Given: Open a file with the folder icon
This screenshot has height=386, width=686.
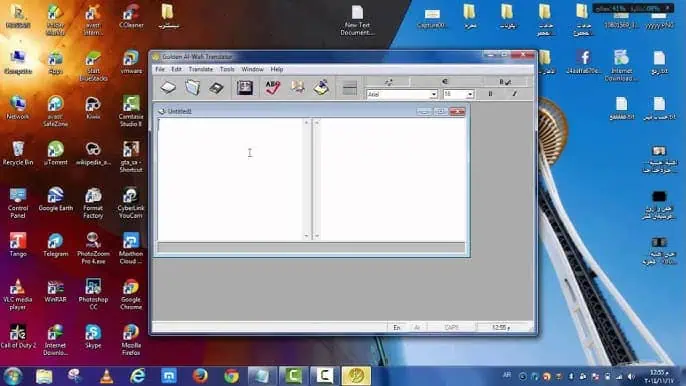Looking at the screenshot, I should click(192, 88).
